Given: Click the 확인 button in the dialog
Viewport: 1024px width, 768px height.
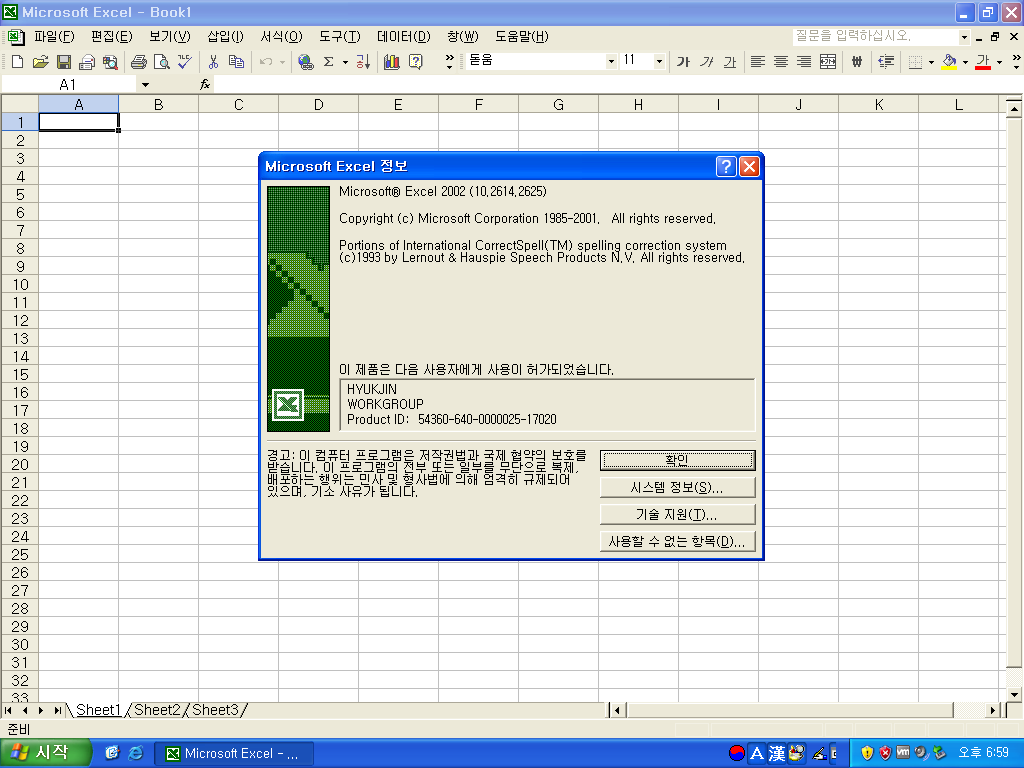Looking at the screenshot, I should click(x=677, y=460).
